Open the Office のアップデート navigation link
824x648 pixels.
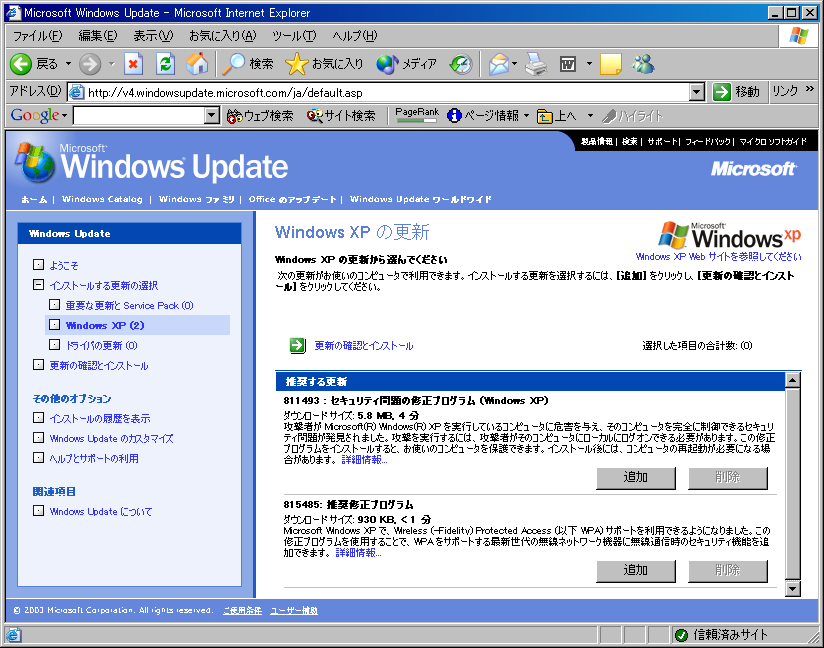(292, 199)
